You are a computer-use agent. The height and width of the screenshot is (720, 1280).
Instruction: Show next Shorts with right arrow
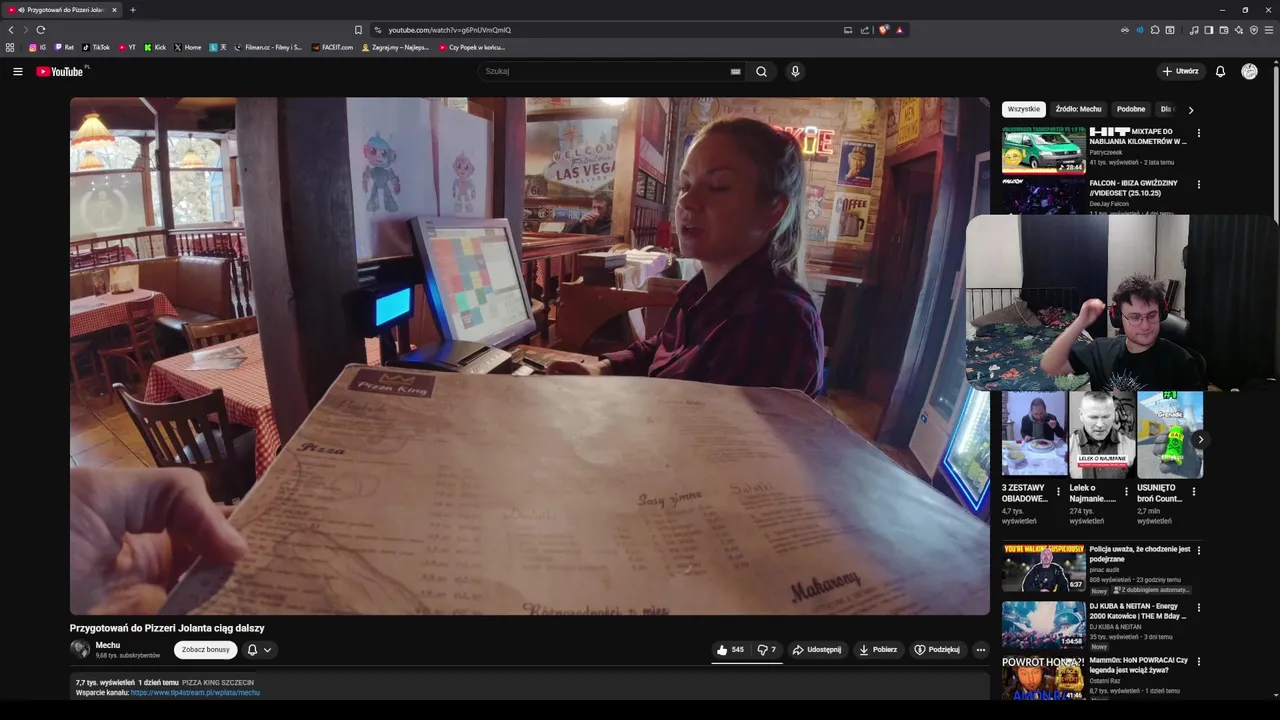click(1200, 440)
